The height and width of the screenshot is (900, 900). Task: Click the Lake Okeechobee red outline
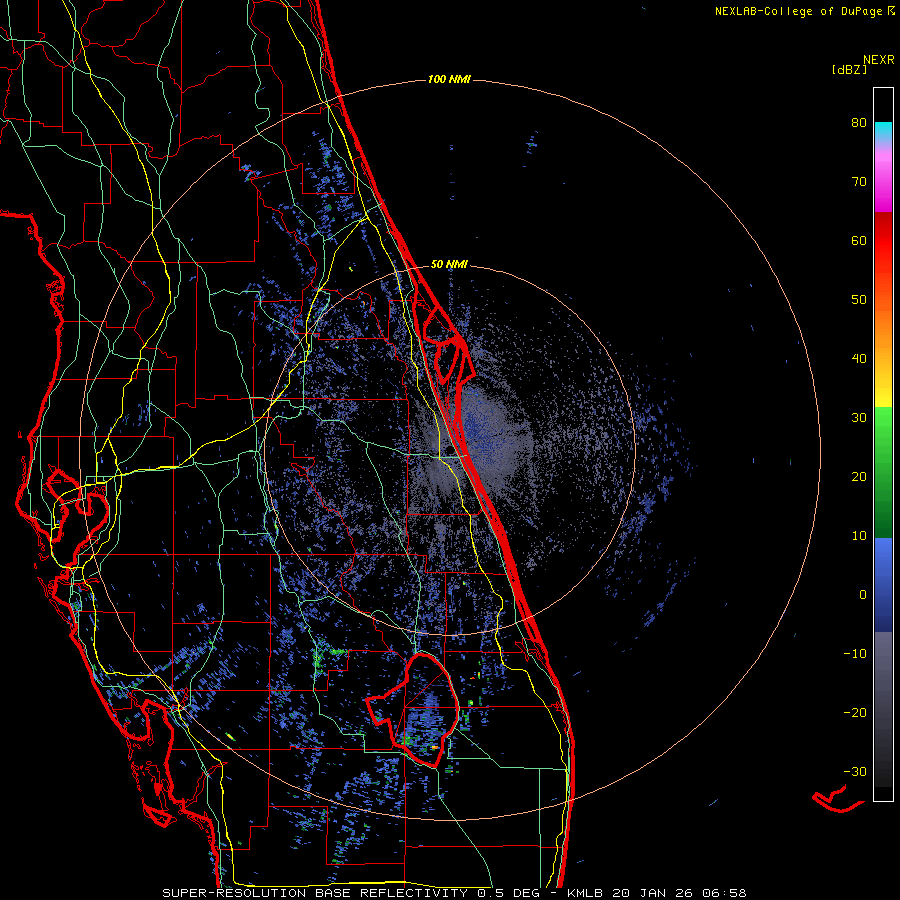coord(413,709)
